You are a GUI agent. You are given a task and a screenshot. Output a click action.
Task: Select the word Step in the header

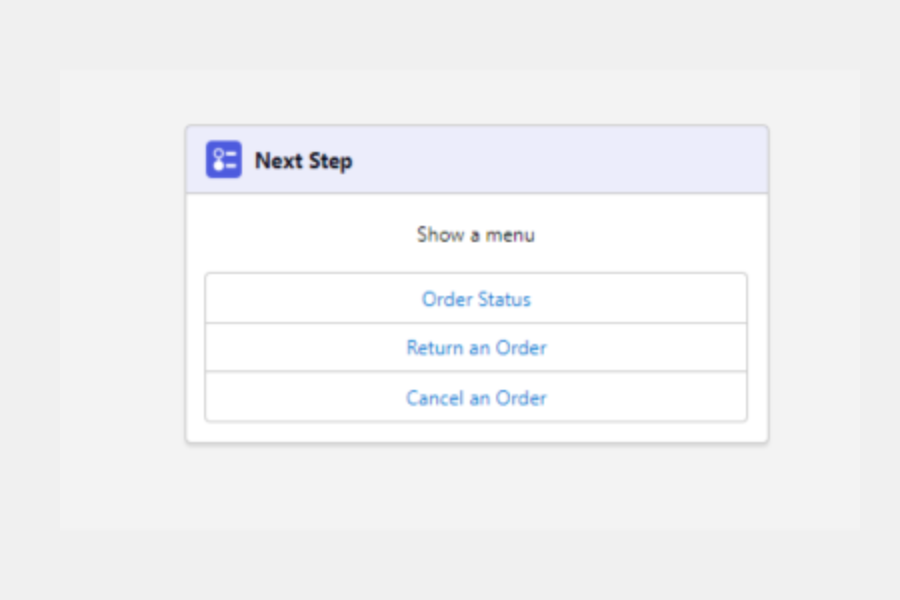[x=330, y=160]
